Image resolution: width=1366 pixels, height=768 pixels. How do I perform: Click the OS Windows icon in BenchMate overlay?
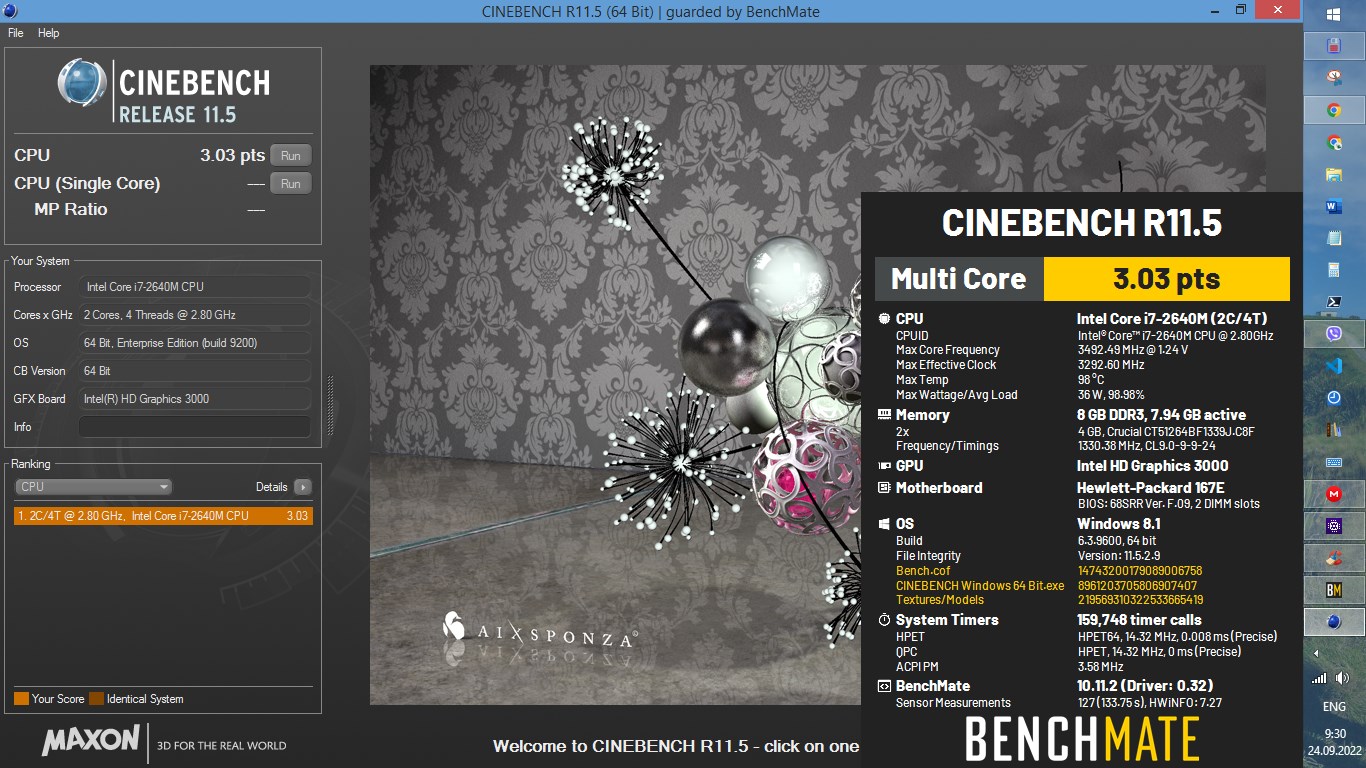click(x=884, y=524)
